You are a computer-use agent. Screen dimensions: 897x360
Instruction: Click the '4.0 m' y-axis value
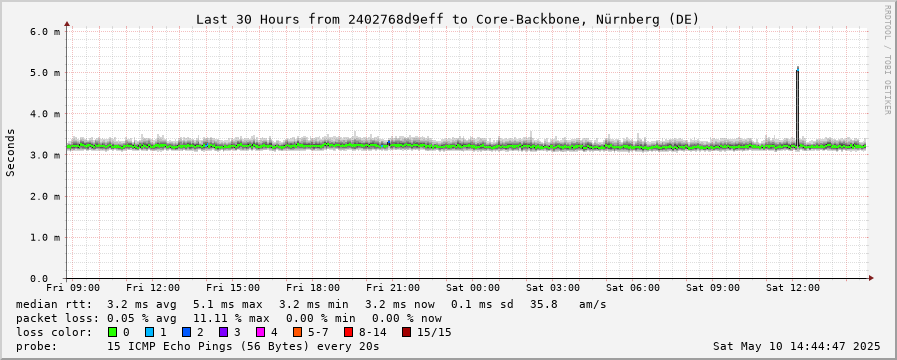(45, 114)
